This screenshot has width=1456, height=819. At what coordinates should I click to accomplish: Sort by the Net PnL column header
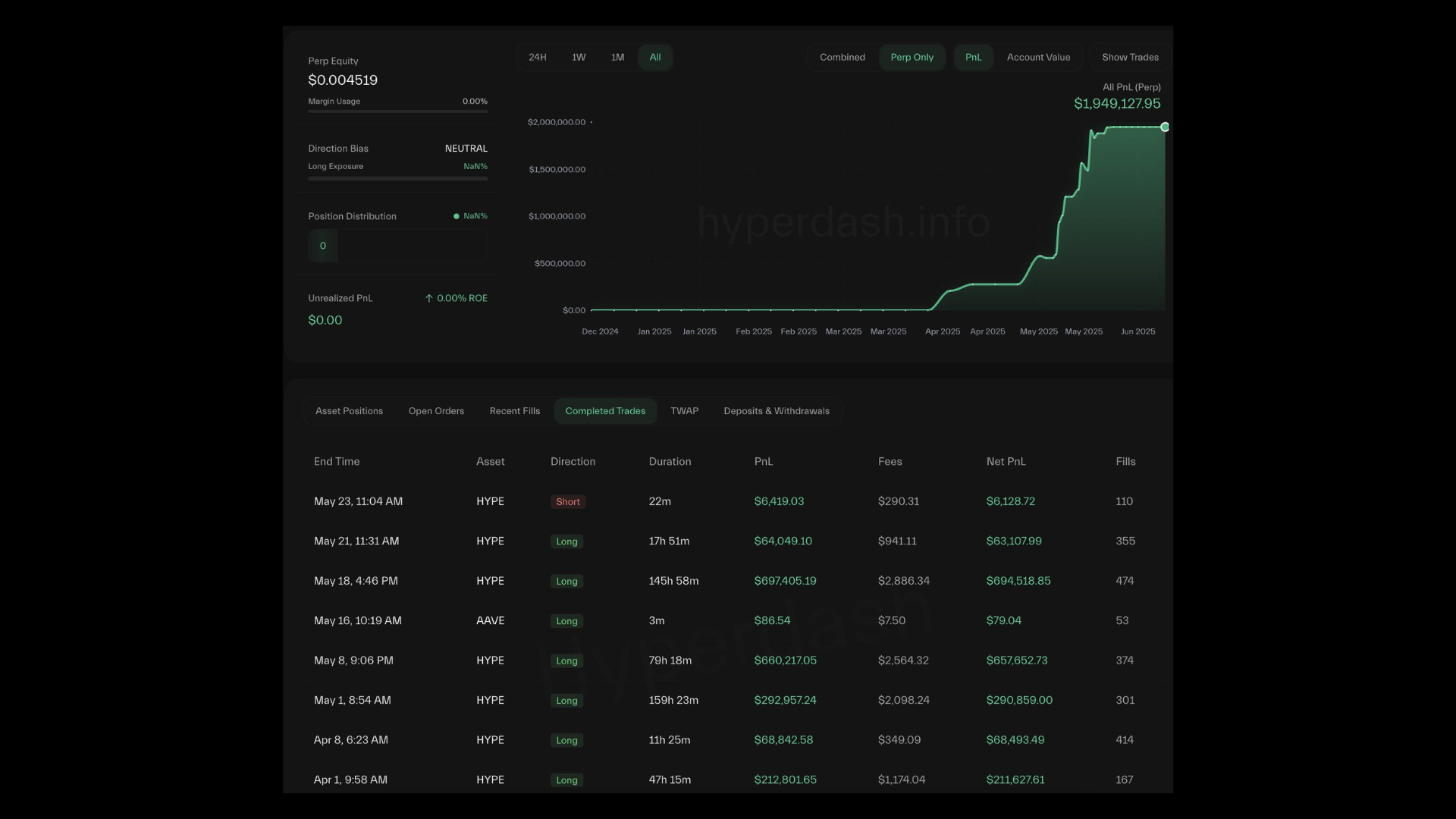tap(1006, 462)
